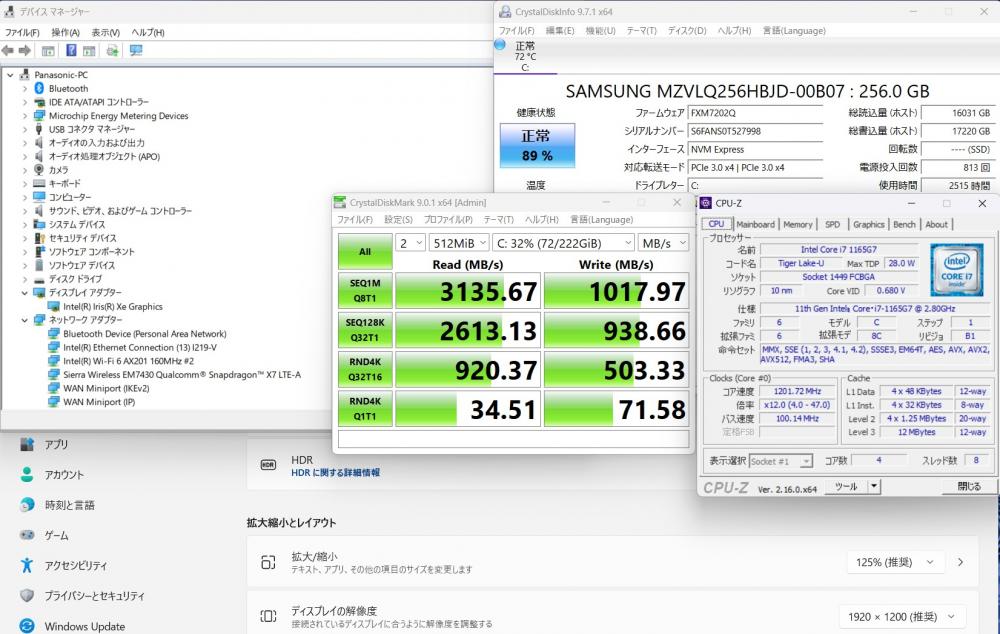Click the Back arrow in Device Manager toolbar
1000x634 pixels.
coord(8,50)
